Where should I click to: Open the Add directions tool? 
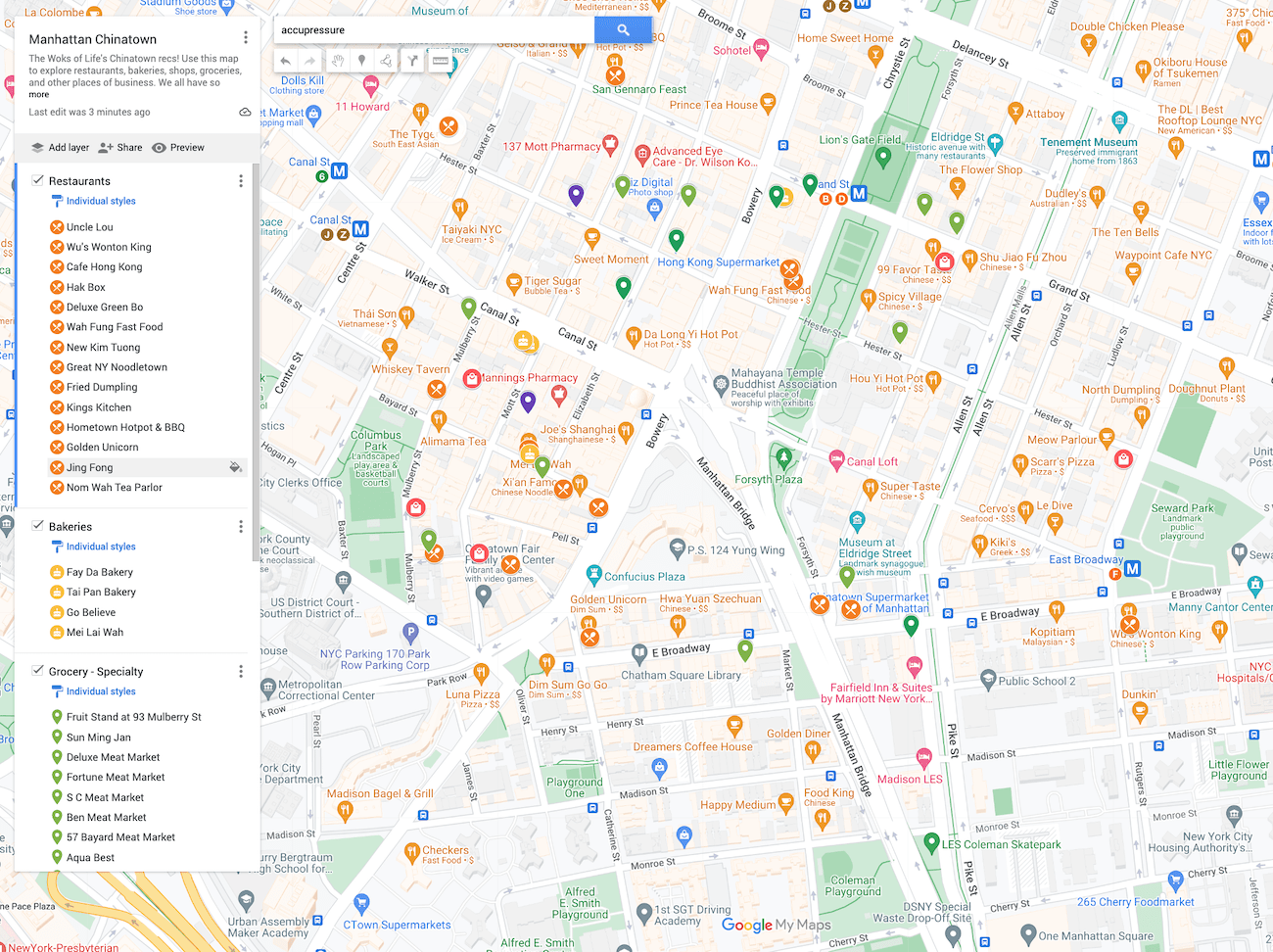(413, 61)
